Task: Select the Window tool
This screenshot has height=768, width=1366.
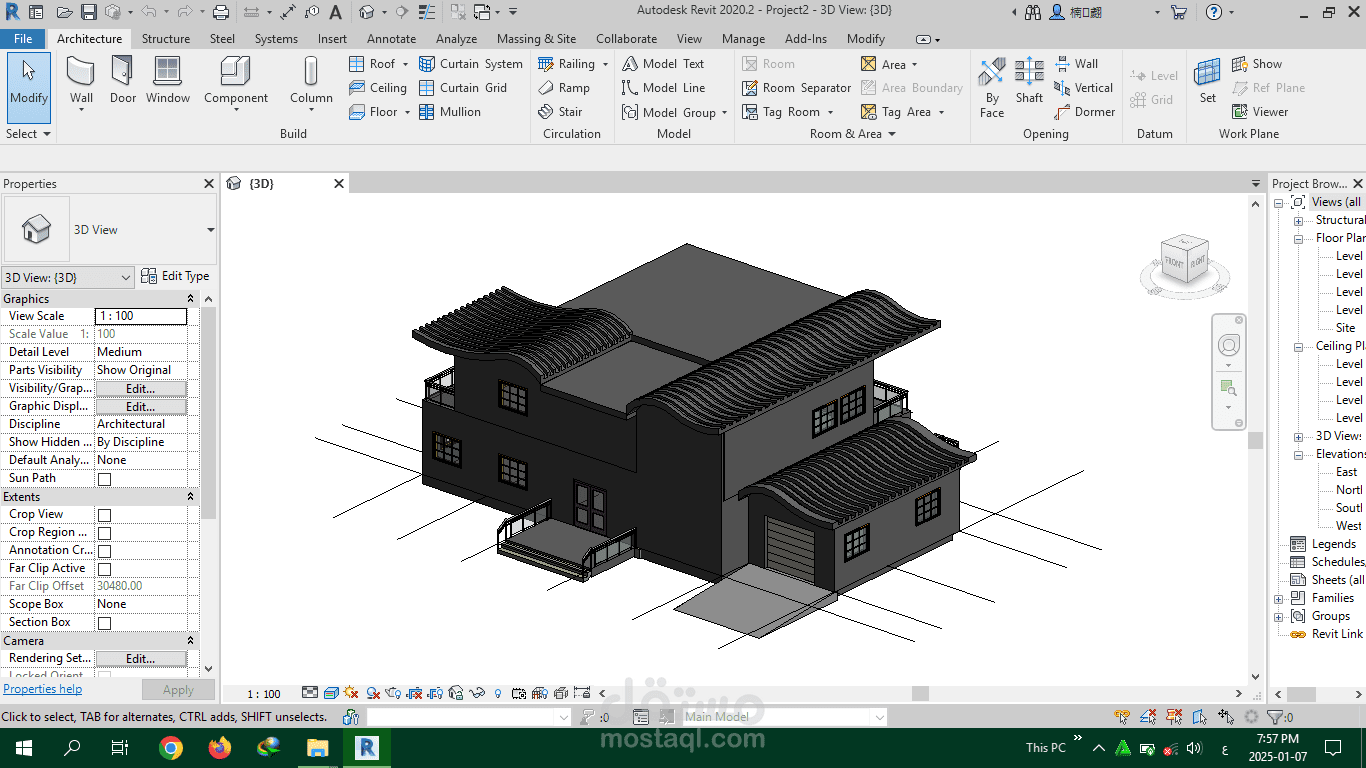Action: tap(168, 80)
